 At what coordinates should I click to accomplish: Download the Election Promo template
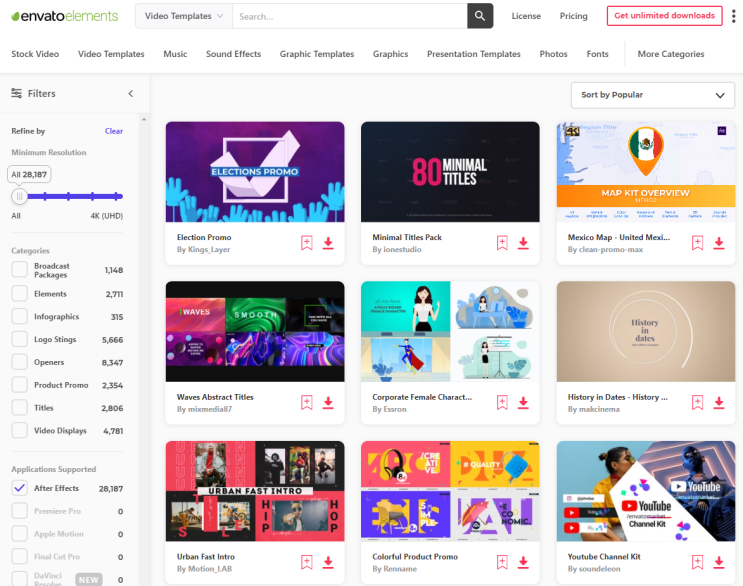click(x=328, y=243)
